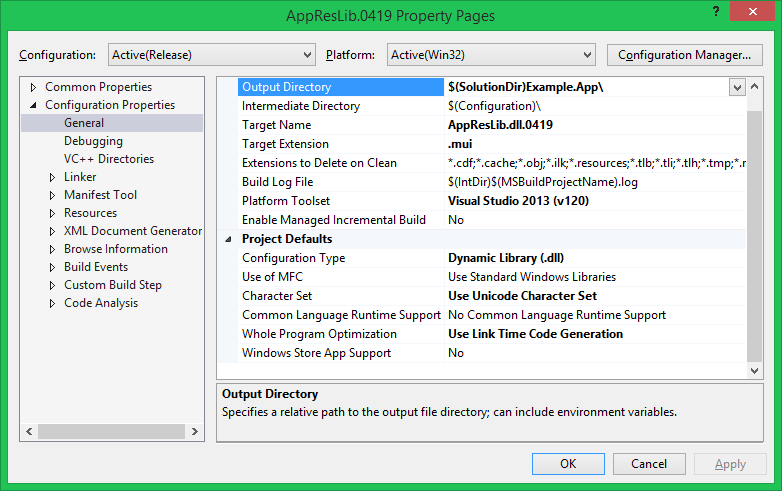Collapse the Configuration Properties node
The image size is (782, 491).
coord(34,105)
